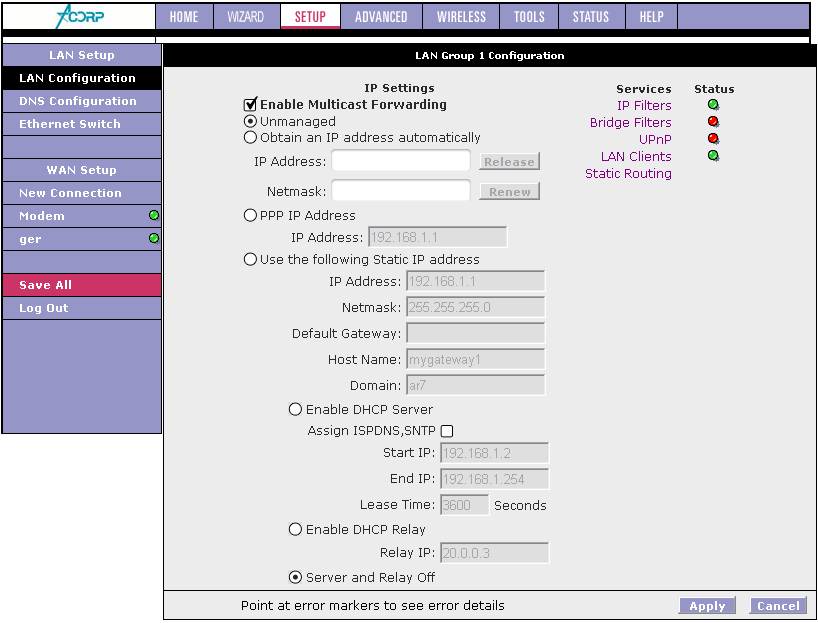Open the Static Routing link
818x623 pixels.
point(628,174)
